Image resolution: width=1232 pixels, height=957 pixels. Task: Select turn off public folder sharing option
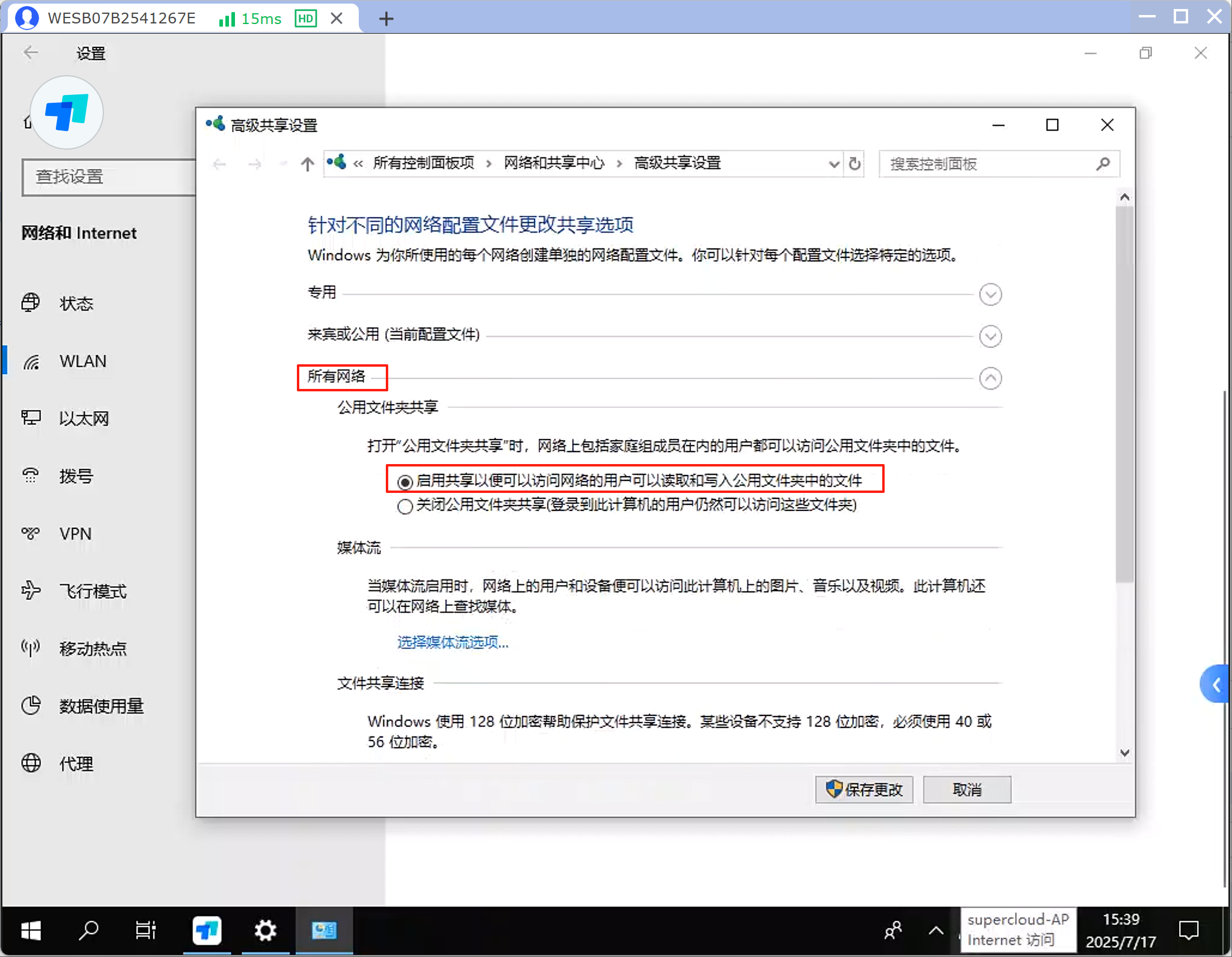pos(405,506)
